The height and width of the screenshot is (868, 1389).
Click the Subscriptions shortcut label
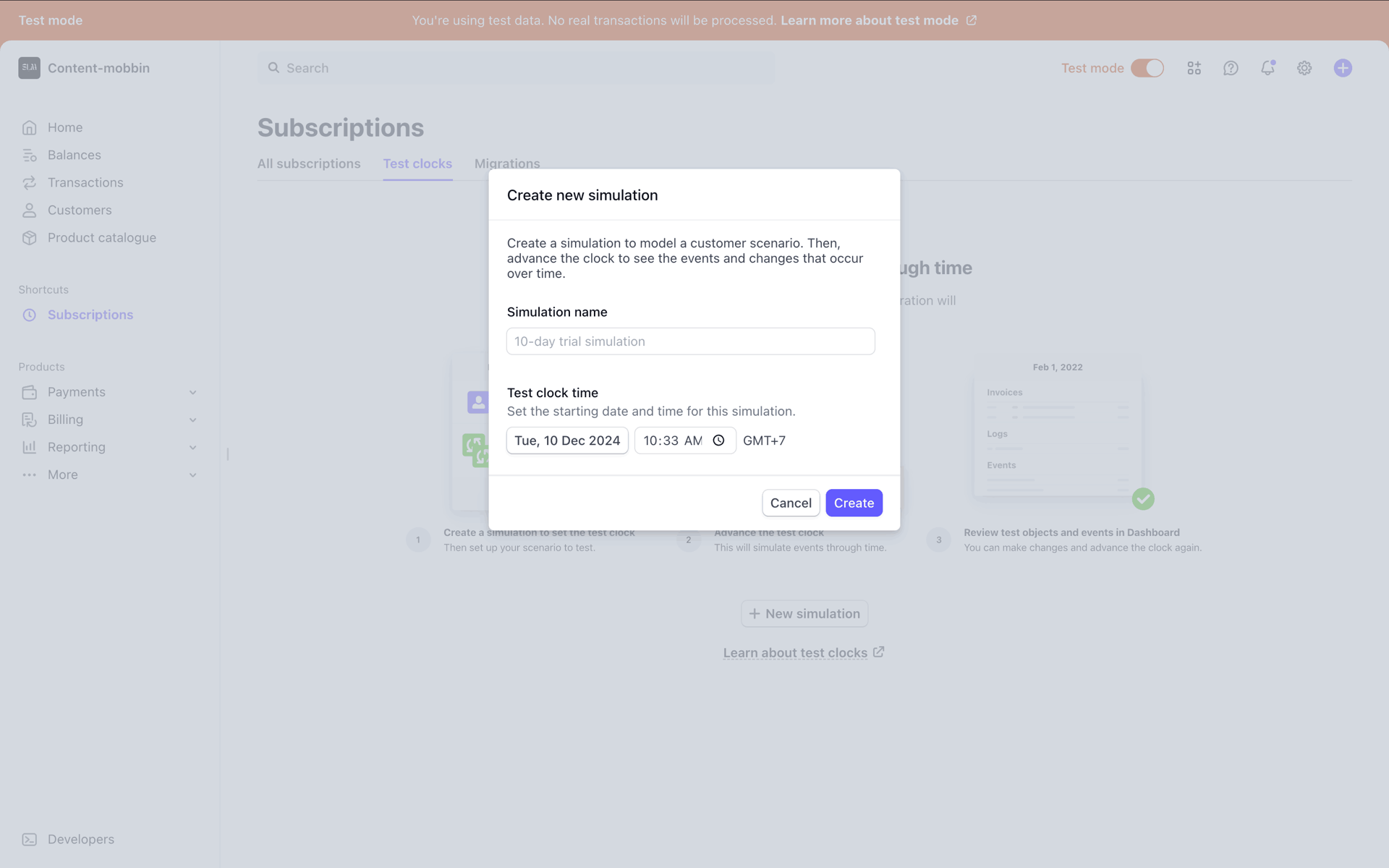90,315
